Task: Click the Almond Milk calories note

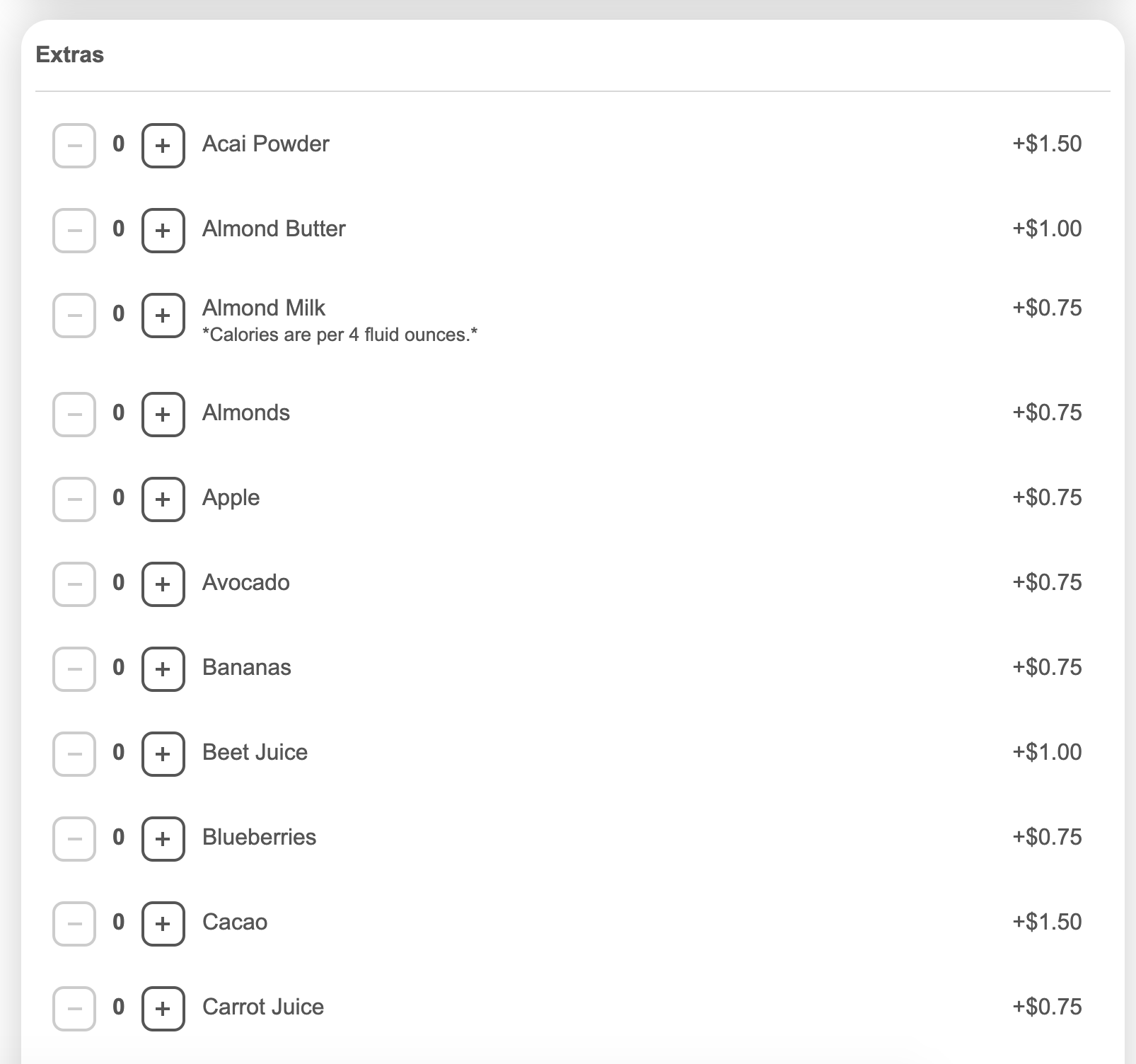Action: [340, 335]
